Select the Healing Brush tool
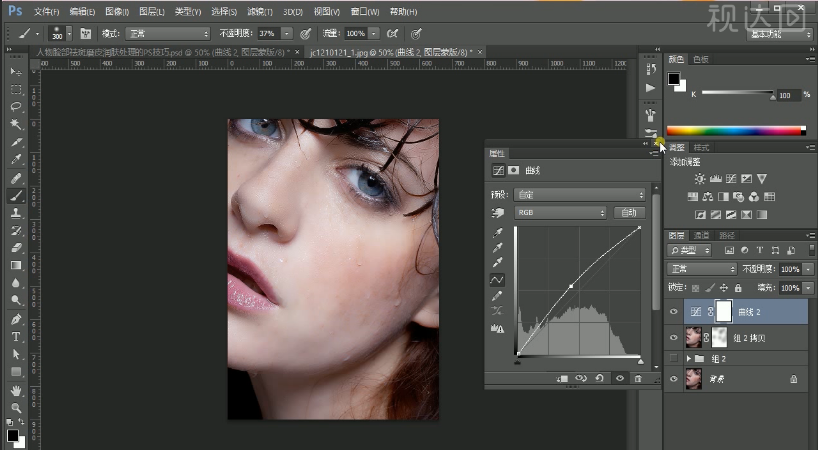Viewport: 818px width, 450px height. pyautogui.click(x=16, y=178)
